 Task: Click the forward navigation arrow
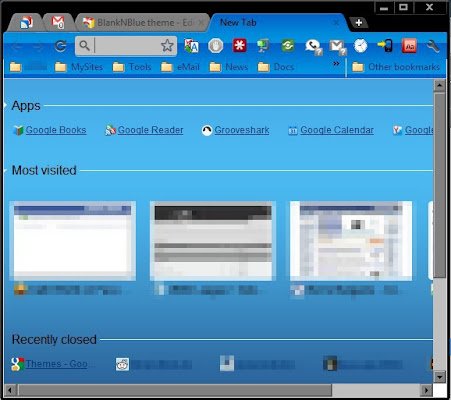(38, 47)
